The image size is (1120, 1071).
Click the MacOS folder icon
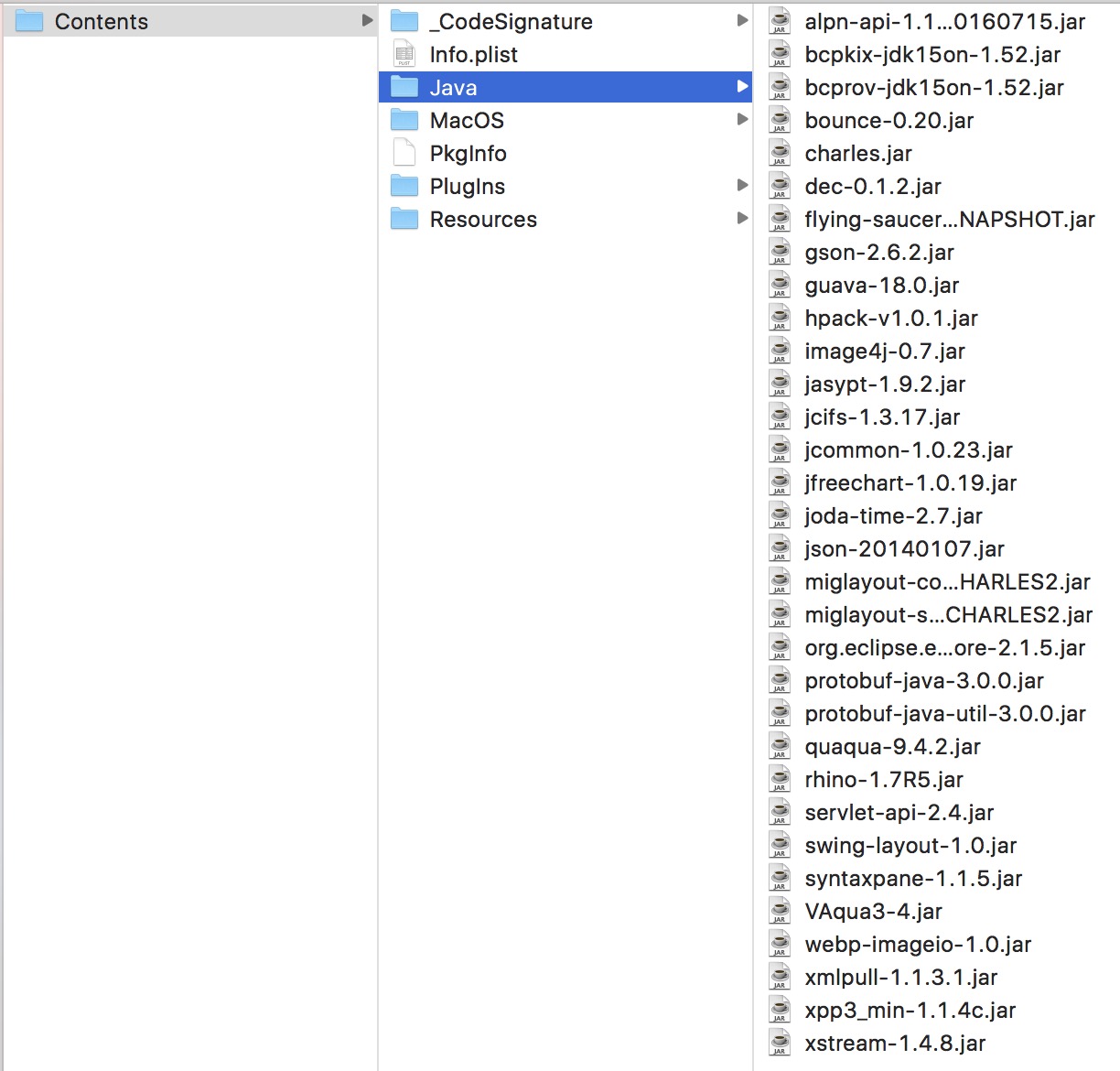pos(404,120)
